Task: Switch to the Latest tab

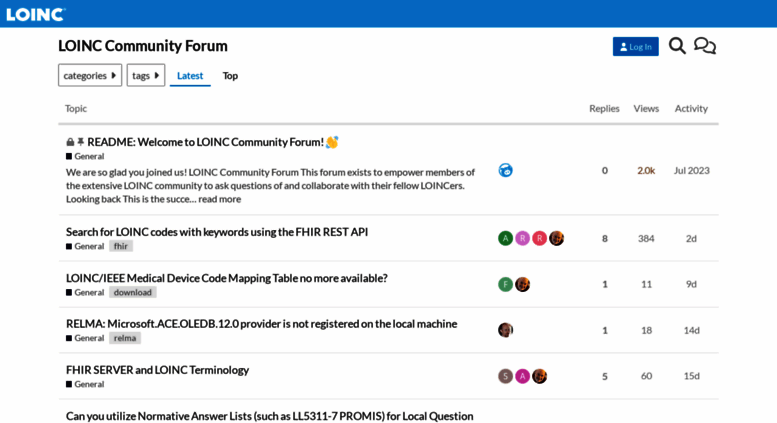Action: coord(190,76)
